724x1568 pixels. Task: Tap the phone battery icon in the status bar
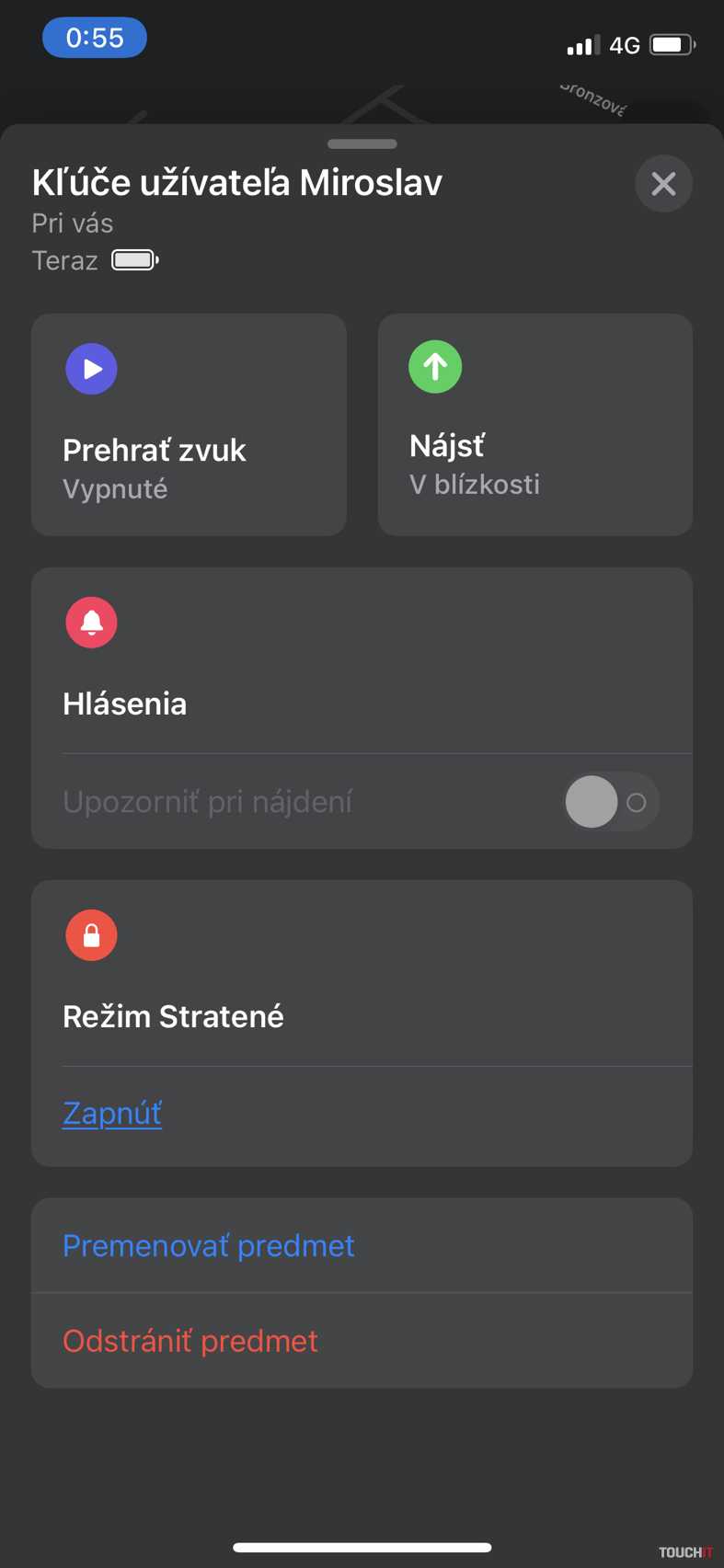pos(672,44)
